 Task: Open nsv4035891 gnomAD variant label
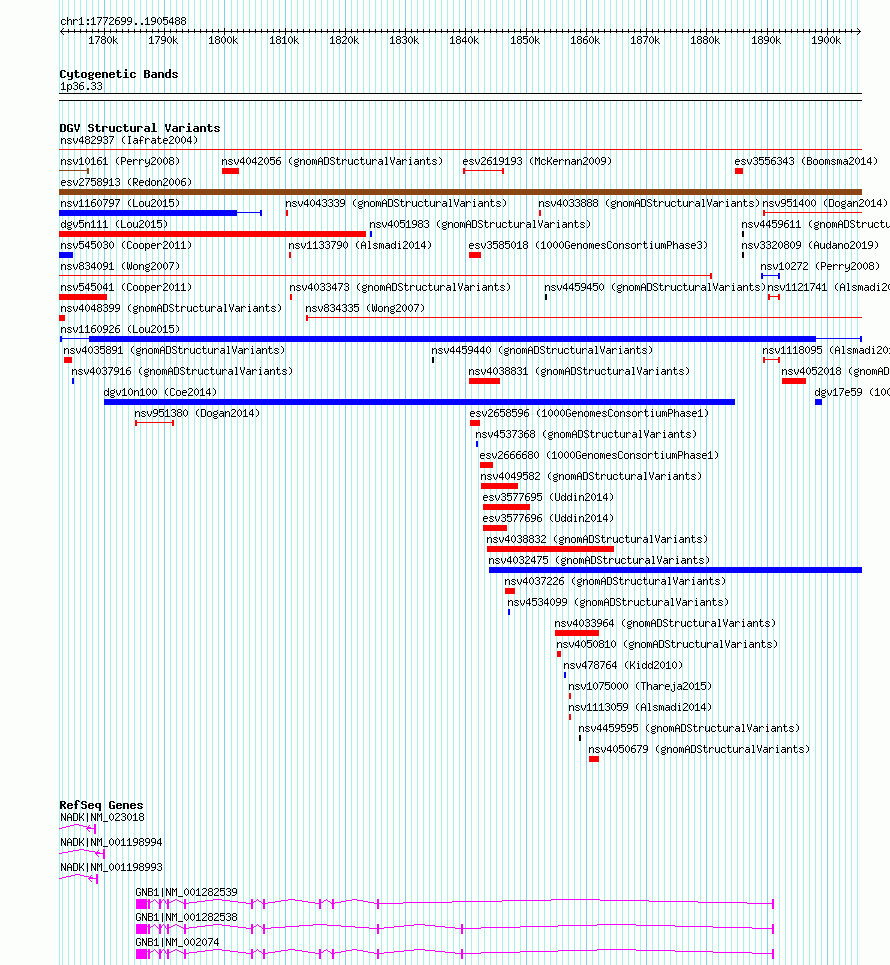(174, 350)
